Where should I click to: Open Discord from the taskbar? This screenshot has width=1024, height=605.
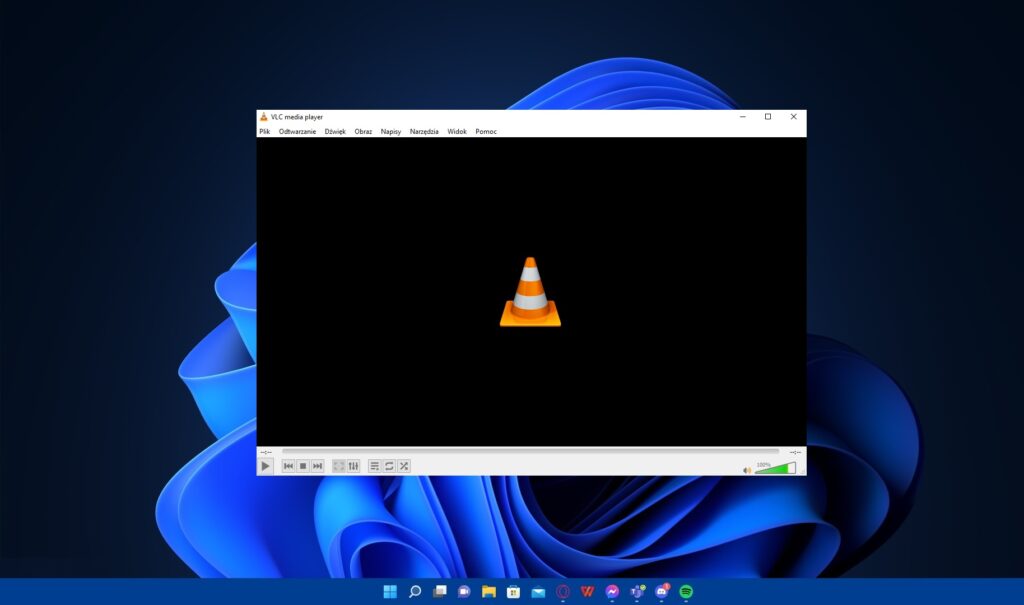point(662,591)
